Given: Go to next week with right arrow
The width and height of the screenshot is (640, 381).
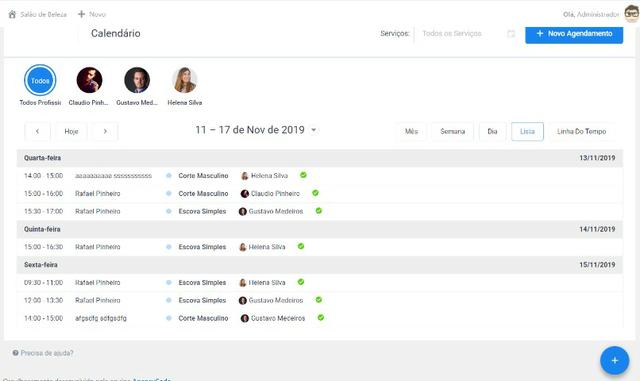Looking at the screenshot, I should (x=105, y=131).
